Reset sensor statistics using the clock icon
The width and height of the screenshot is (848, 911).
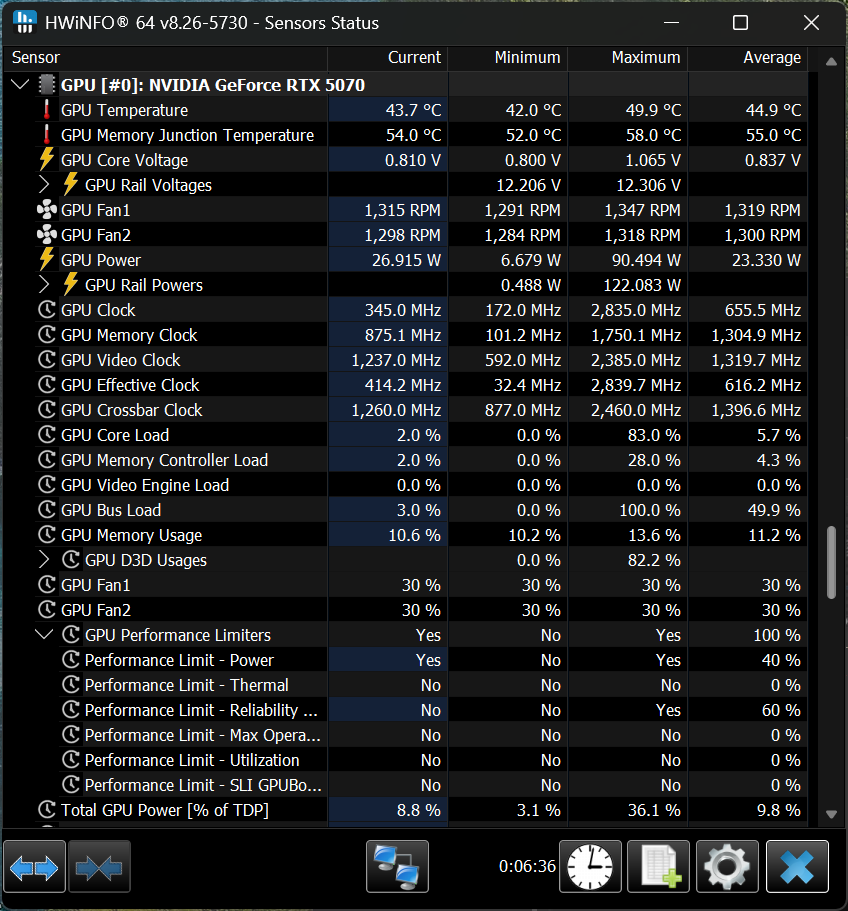[590, 866]
